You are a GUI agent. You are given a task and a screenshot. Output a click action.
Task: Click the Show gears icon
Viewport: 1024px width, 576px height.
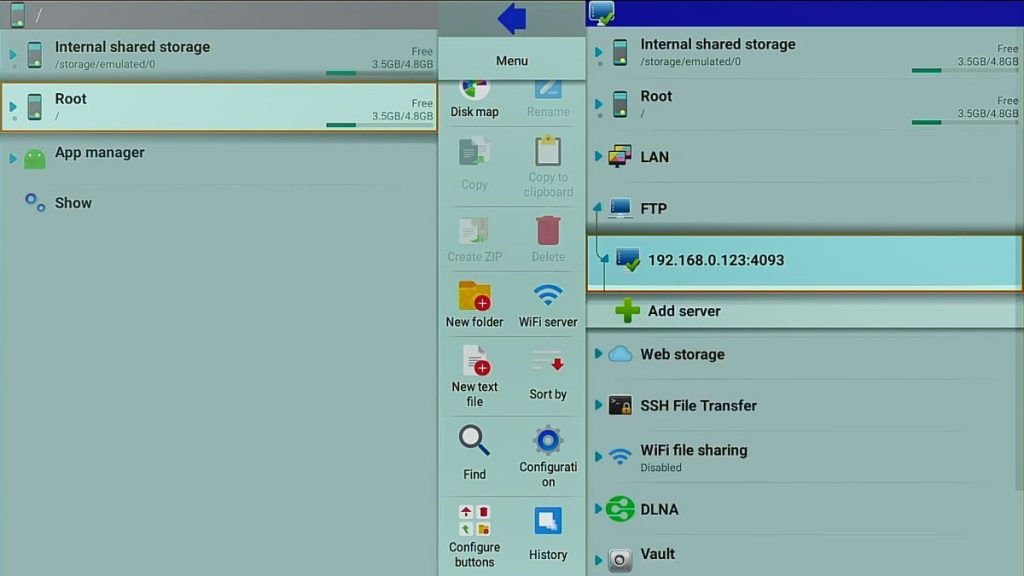[x=35, y=202]
